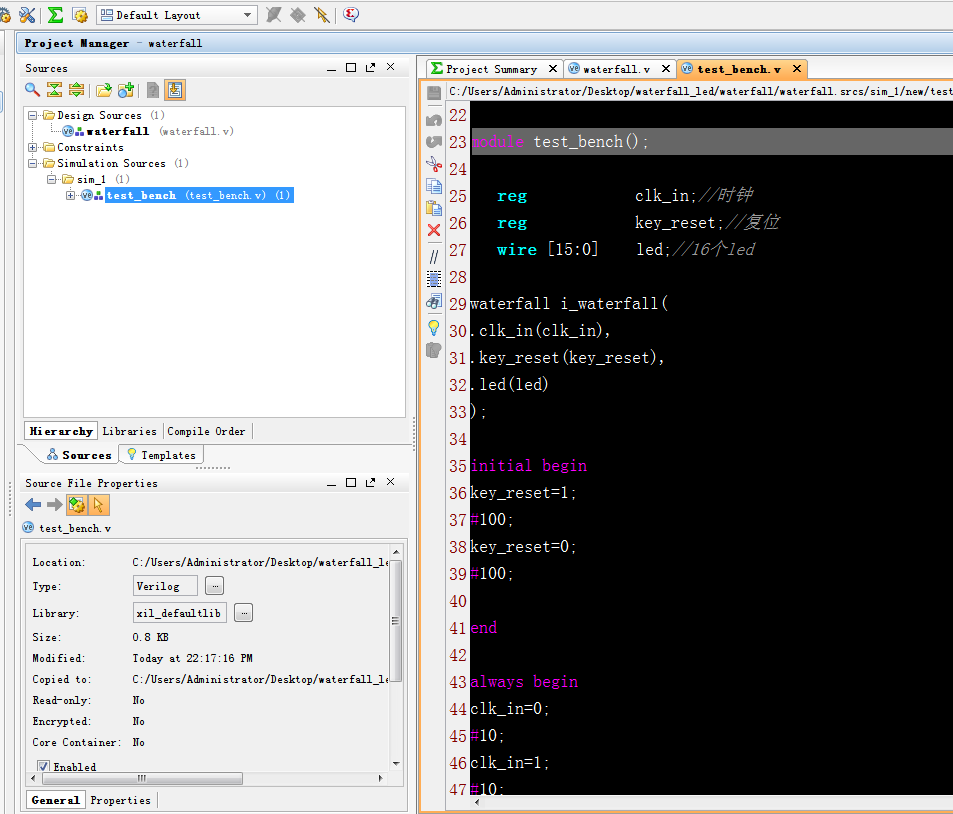Viewport: 953px width, 814px height.
Task: Click the browse button next to xil_defaultlib
Action: [243, 613]
